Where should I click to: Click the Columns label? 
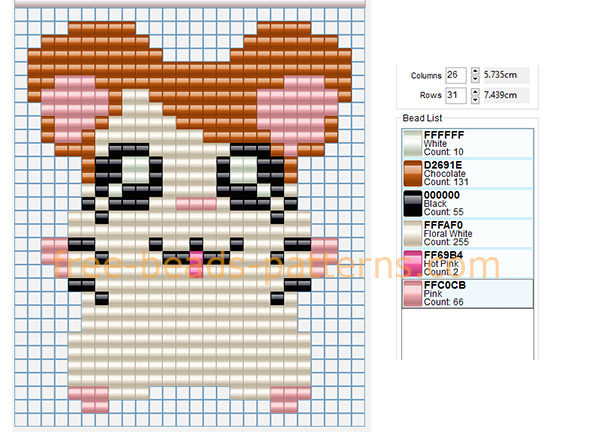tap(426, 75)
